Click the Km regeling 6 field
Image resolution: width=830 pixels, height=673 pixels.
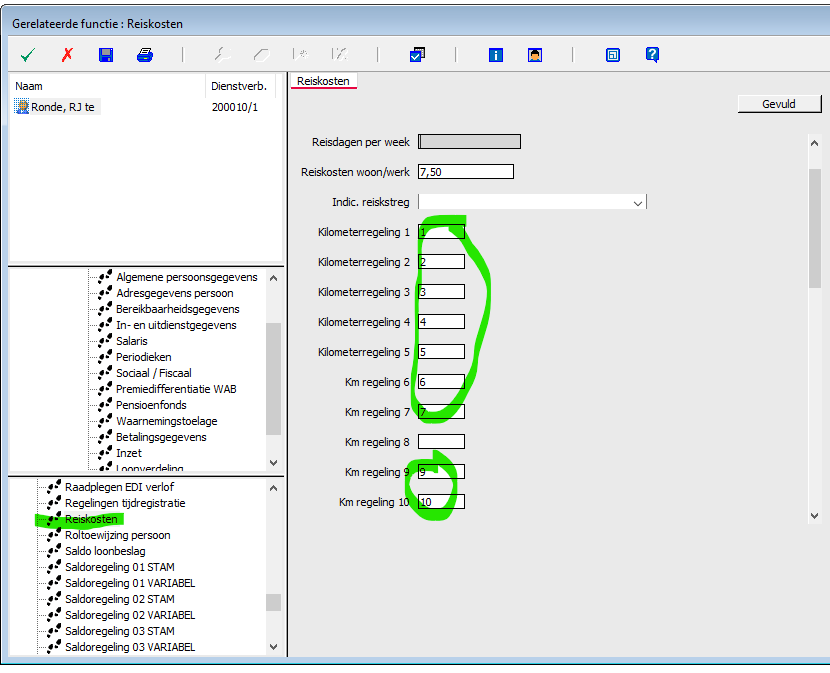pyautogui.click(x=441, y=382)
